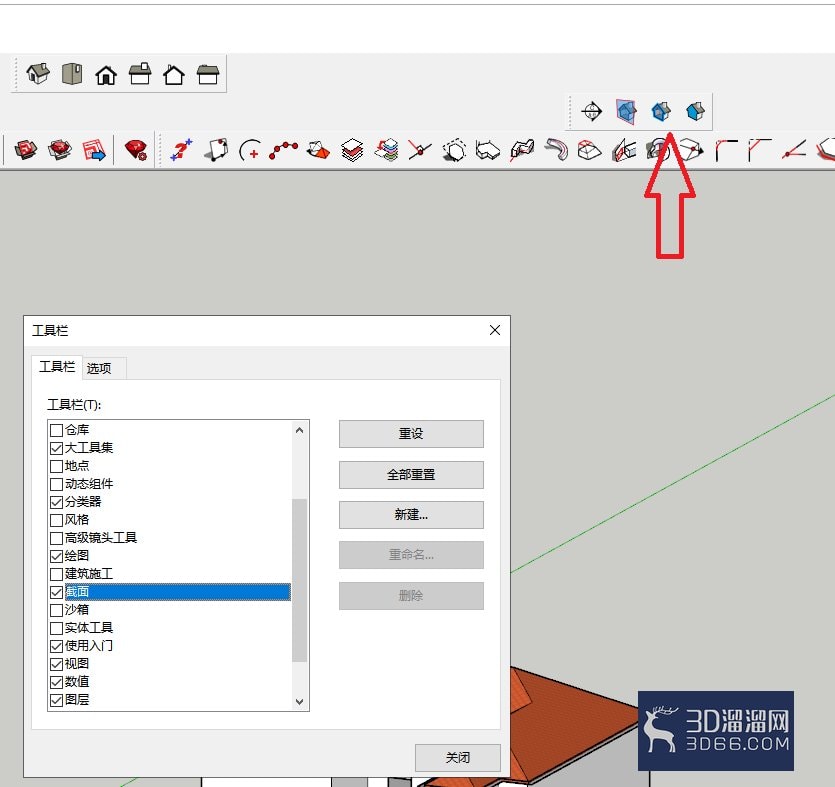Click the red-topped tapered box icon

[590, 150]
